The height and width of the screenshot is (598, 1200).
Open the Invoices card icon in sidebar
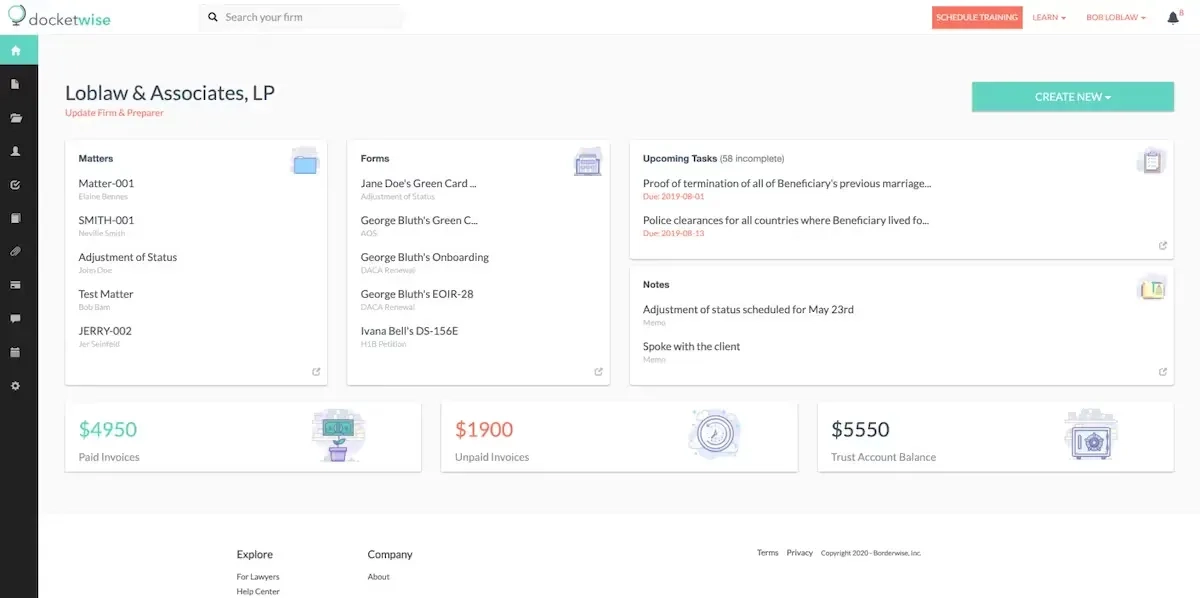click(x=15, y=284)
